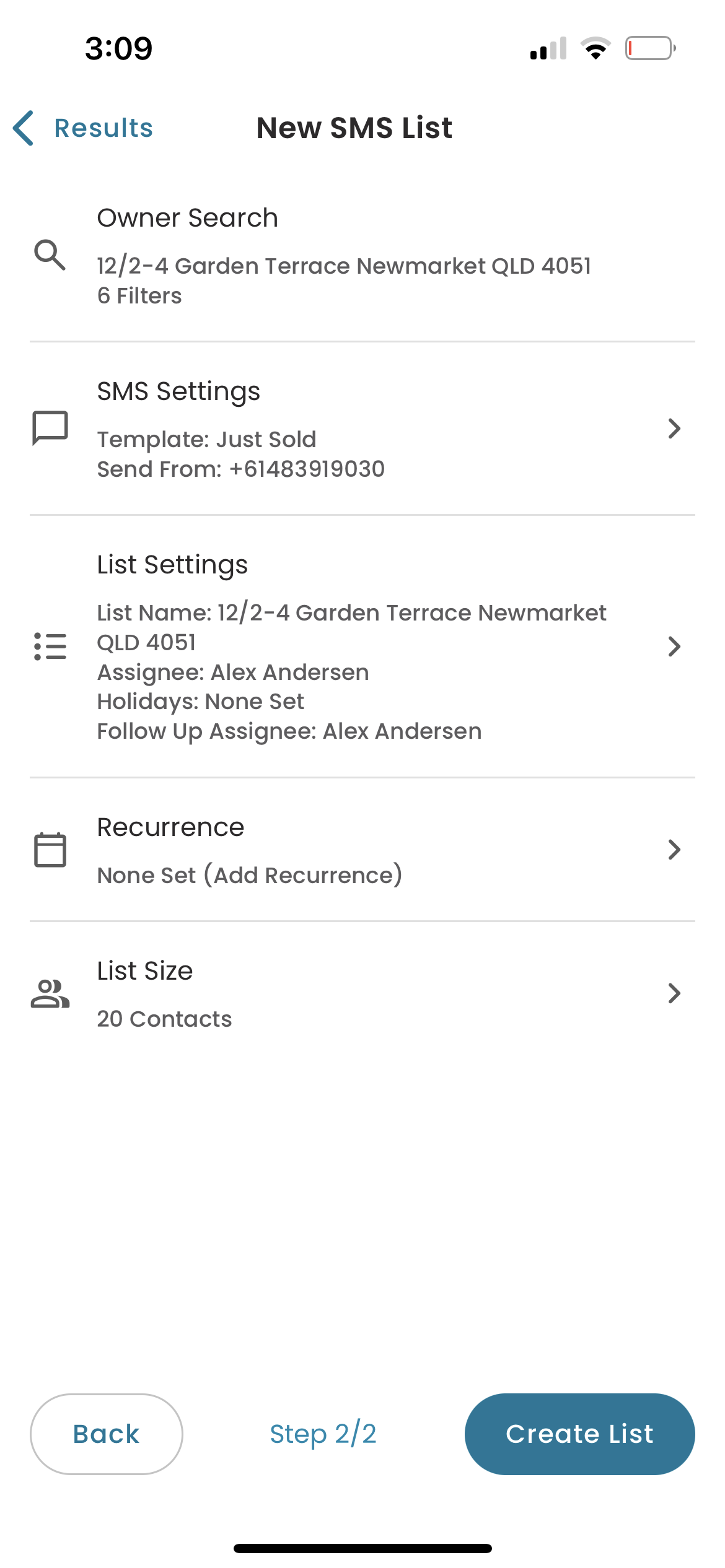Click the Step 2/2 indicator
This screenshot has height=1568, width=725.
[x=323, y=1434]
